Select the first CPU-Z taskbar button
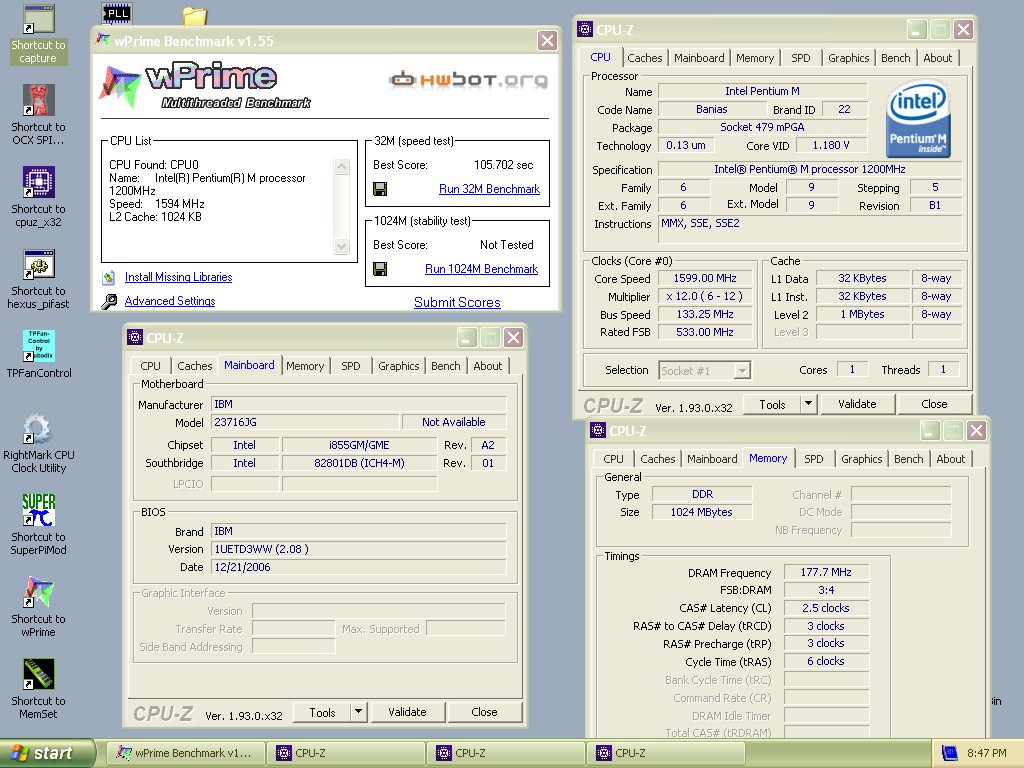The width and height of the screenshot is (1024, 768). coord(346,753)
